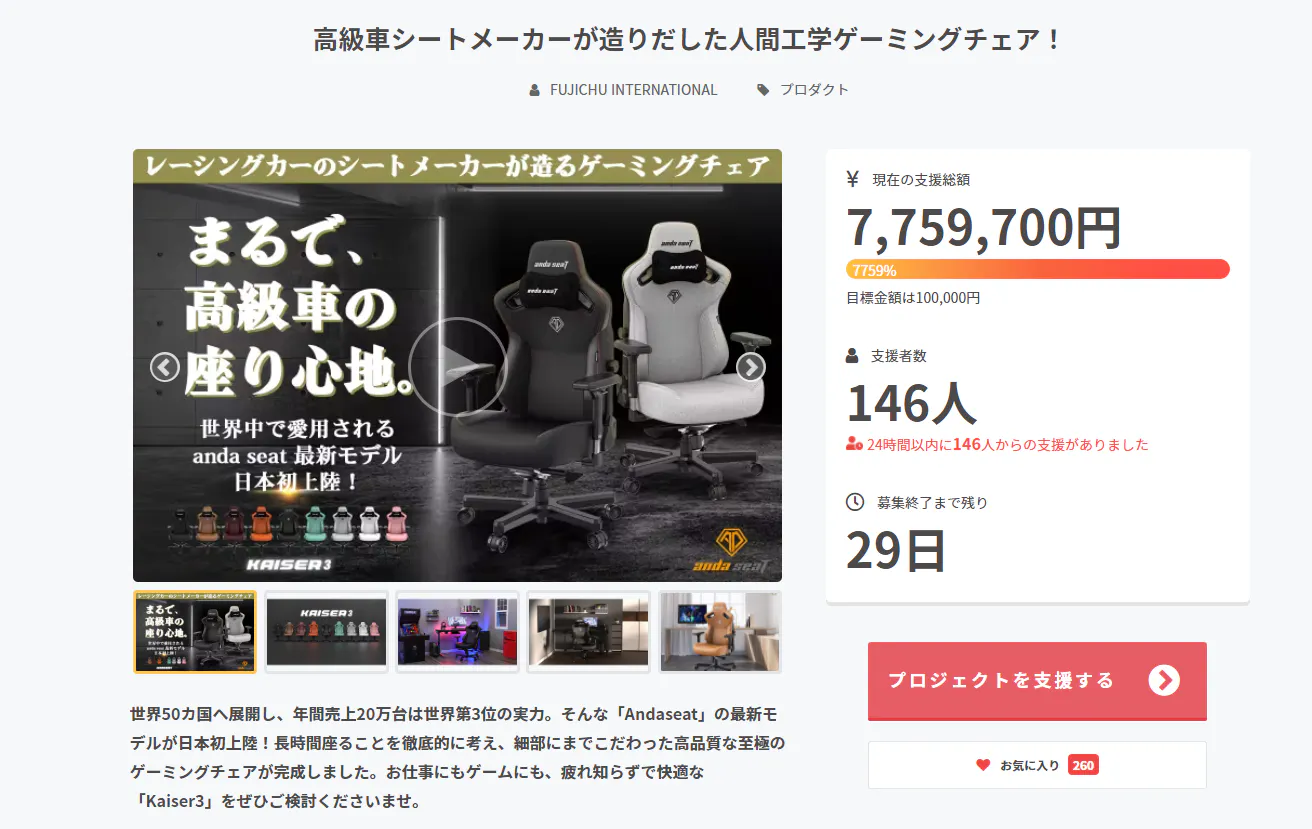Click the heart icon in favorites button
Screen dimensions: 1312x829
(983, 765)
